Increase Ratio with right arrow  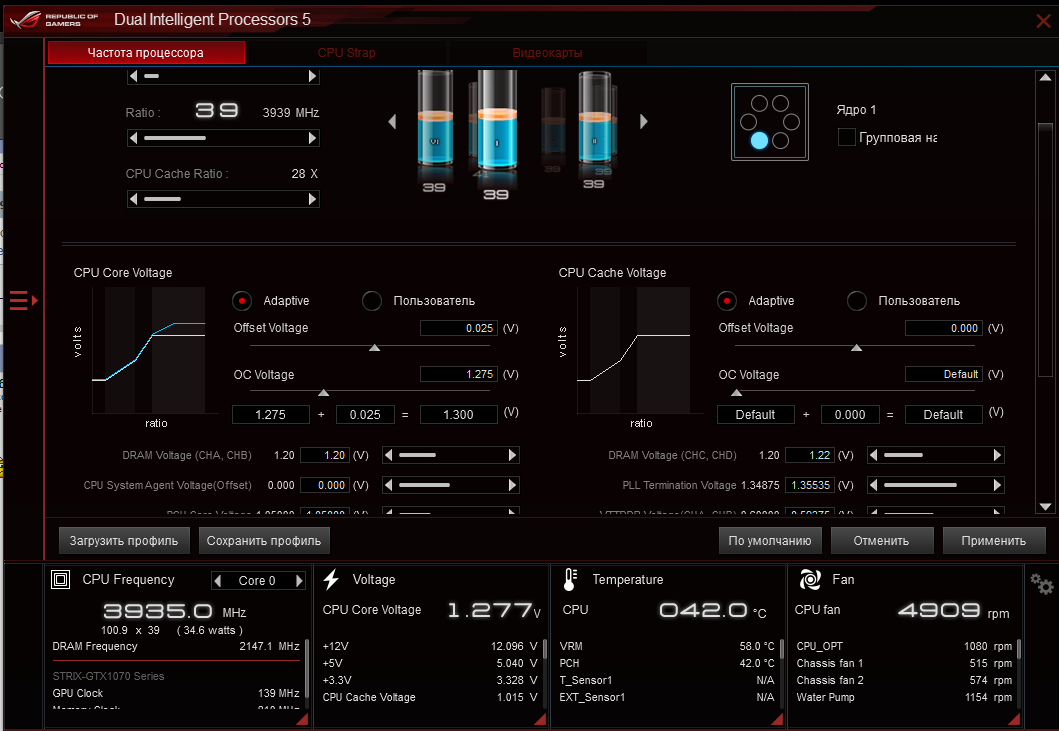pos(312,138)
